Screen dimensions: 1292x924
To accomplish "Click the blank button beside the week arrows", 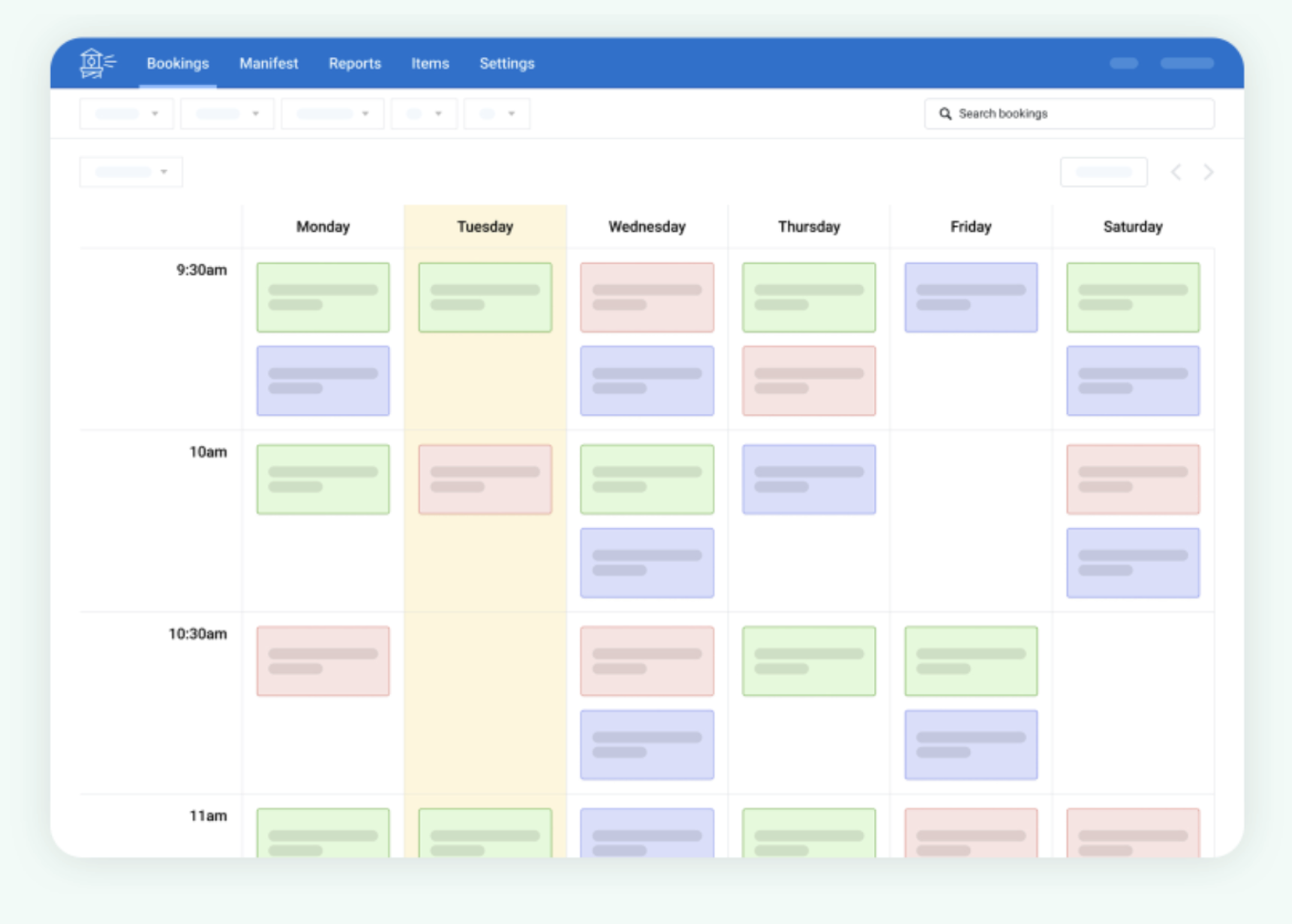I will pos(1104,172).
